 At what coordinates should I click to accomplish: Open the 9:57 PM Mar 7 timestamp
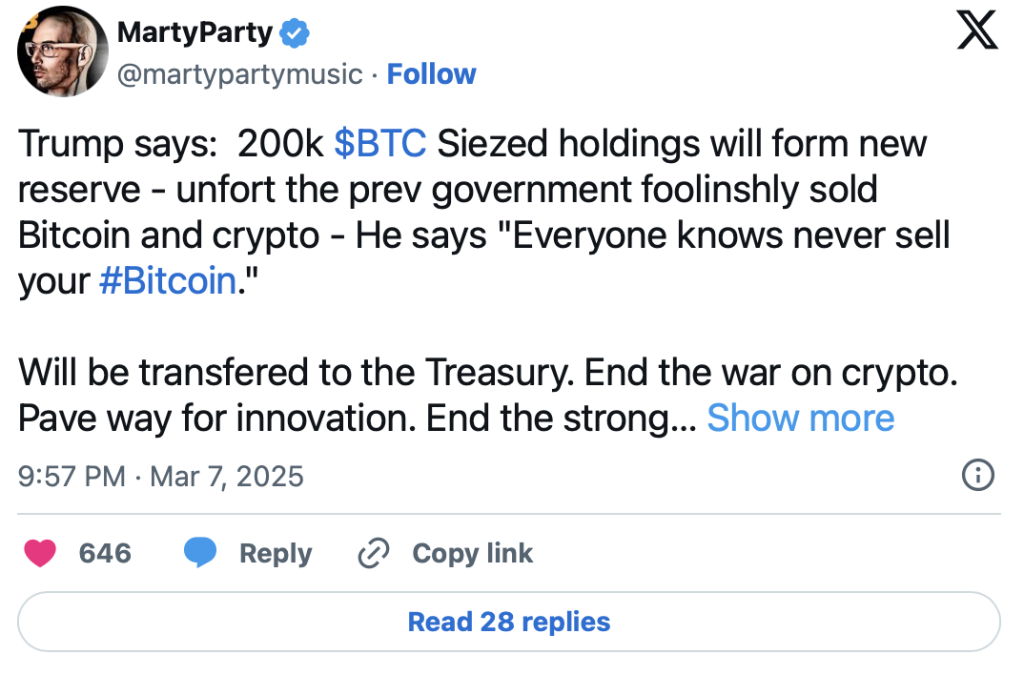pyautogui.click(x=160, y=476)
